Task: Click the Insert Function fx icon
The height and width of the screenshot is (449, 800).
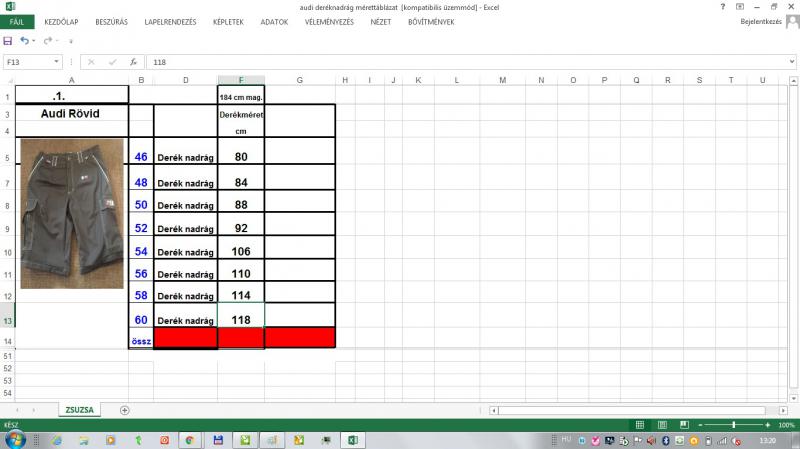Action: (133, 62)
